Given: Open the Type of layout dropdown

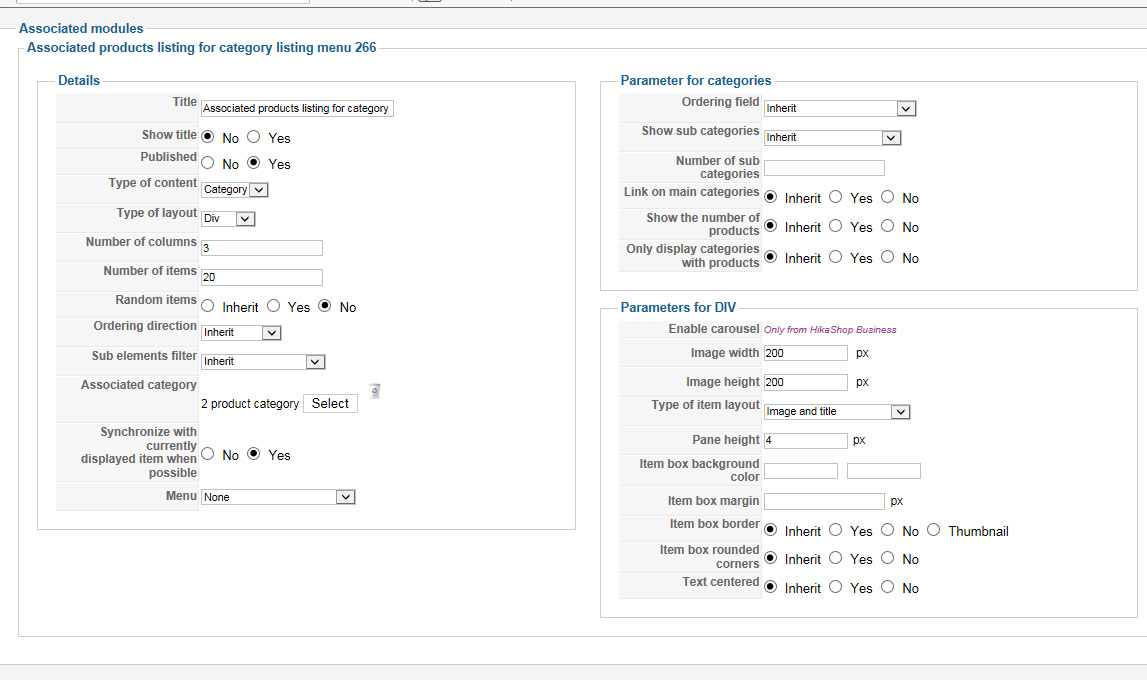Looking at the screenshot, I should point(229,219).
